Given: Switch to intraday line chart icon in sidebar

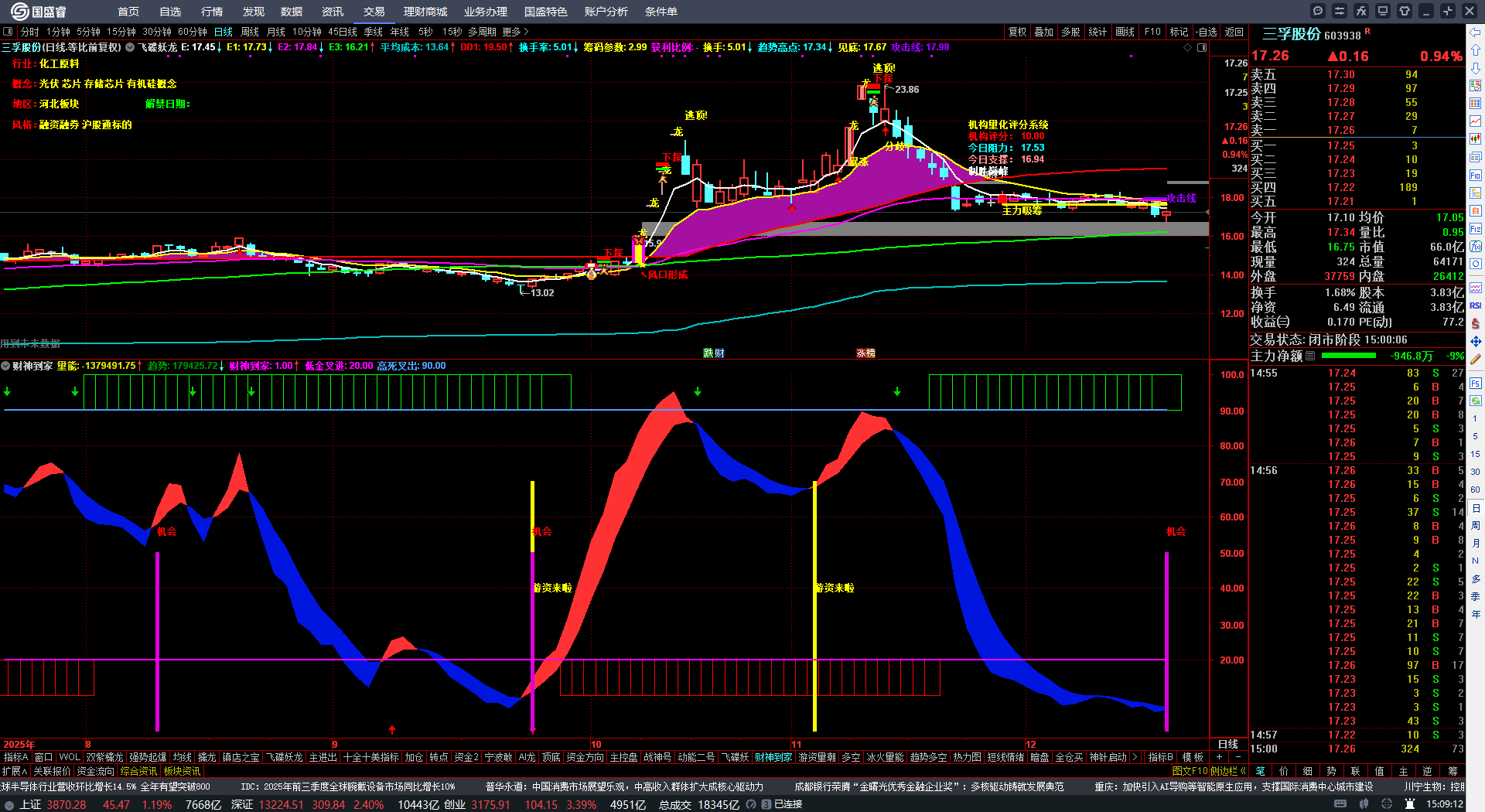Looking at the screenshot, I should 1476,121.
